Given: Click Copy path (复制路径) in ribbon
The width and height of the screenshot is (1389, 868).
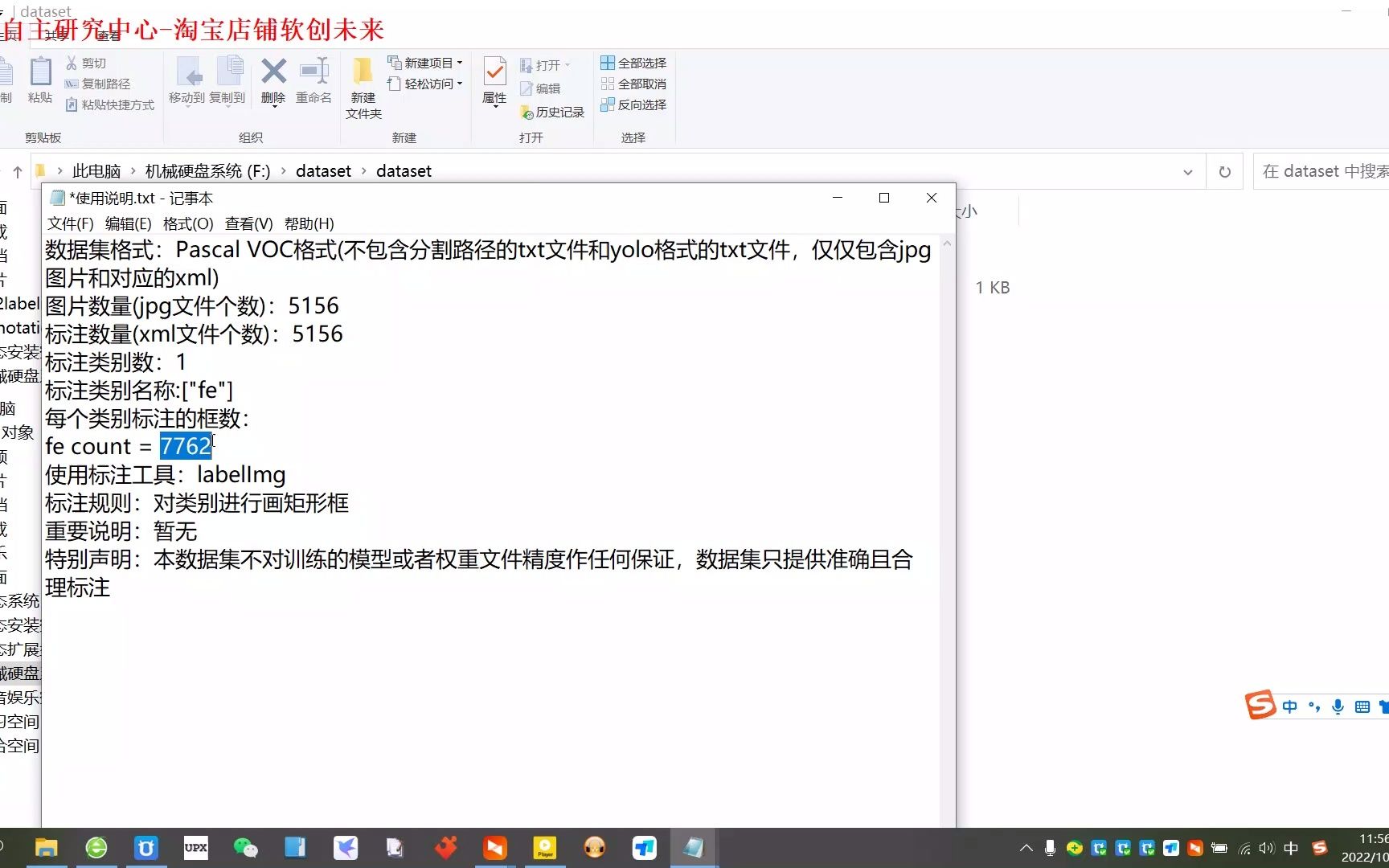Looking at the screenshot, I should pyautogui.click(x=97, y=84).
